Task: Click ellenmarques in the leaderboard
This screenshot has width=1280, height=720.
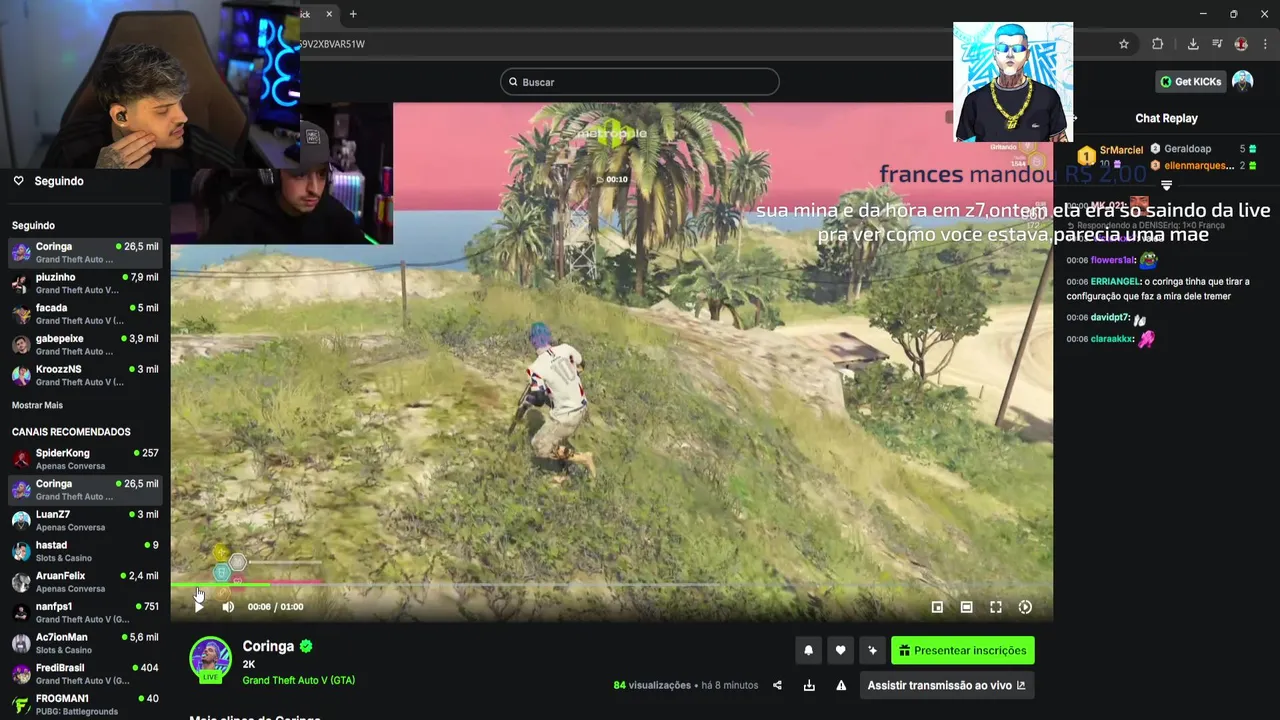Action: tap(1199, 165)
